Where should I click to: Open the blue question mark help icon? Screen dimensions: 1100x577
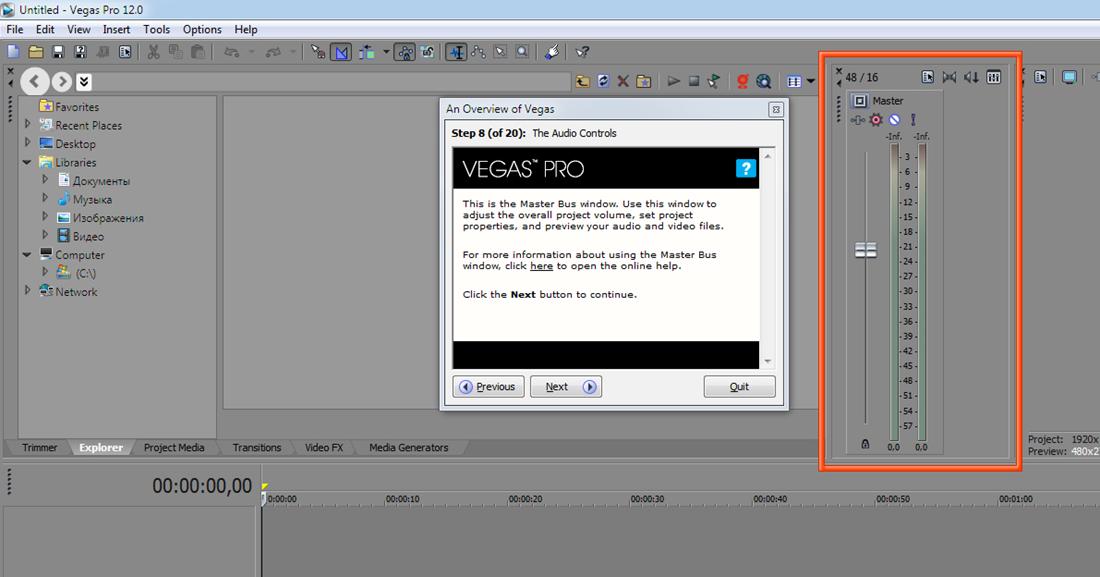[x=746, y=168]
